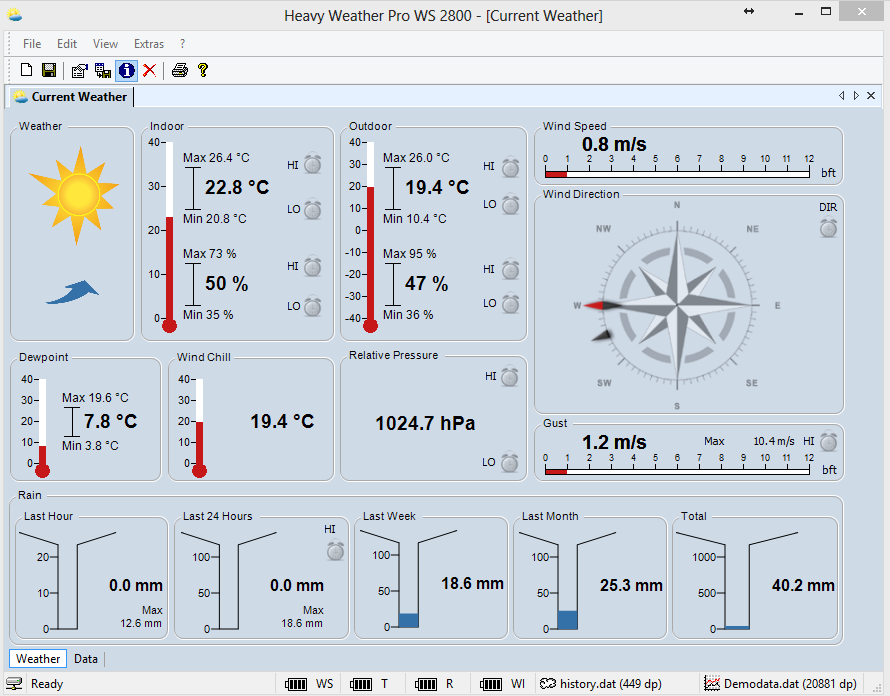Click the blue weather tendency arrow

tap(72, 292)
